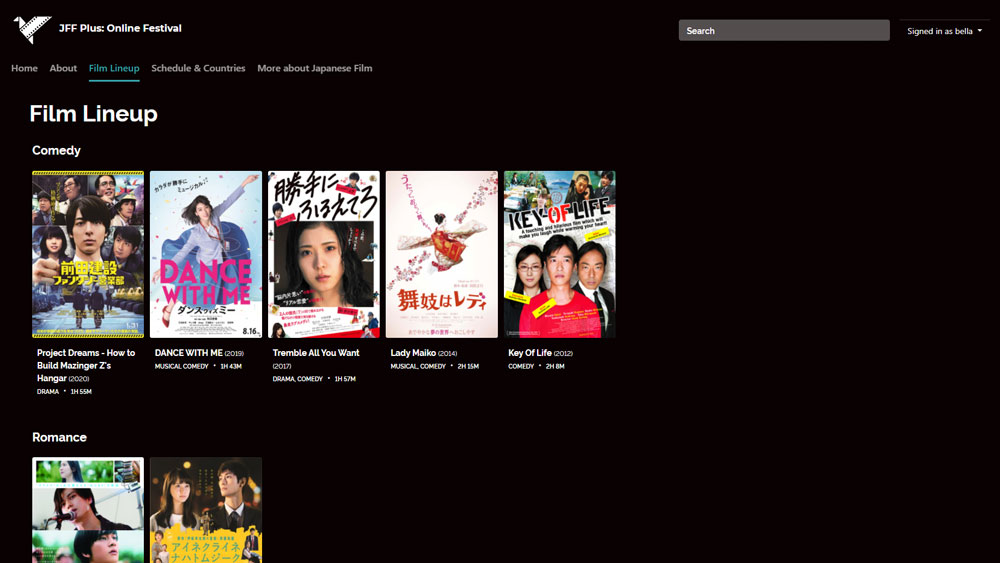The height and width of the screenshot is (563, 1000).
Task: Open the first Romance film poster with singer
Action: pyautogui.click(x=88, y=510)
